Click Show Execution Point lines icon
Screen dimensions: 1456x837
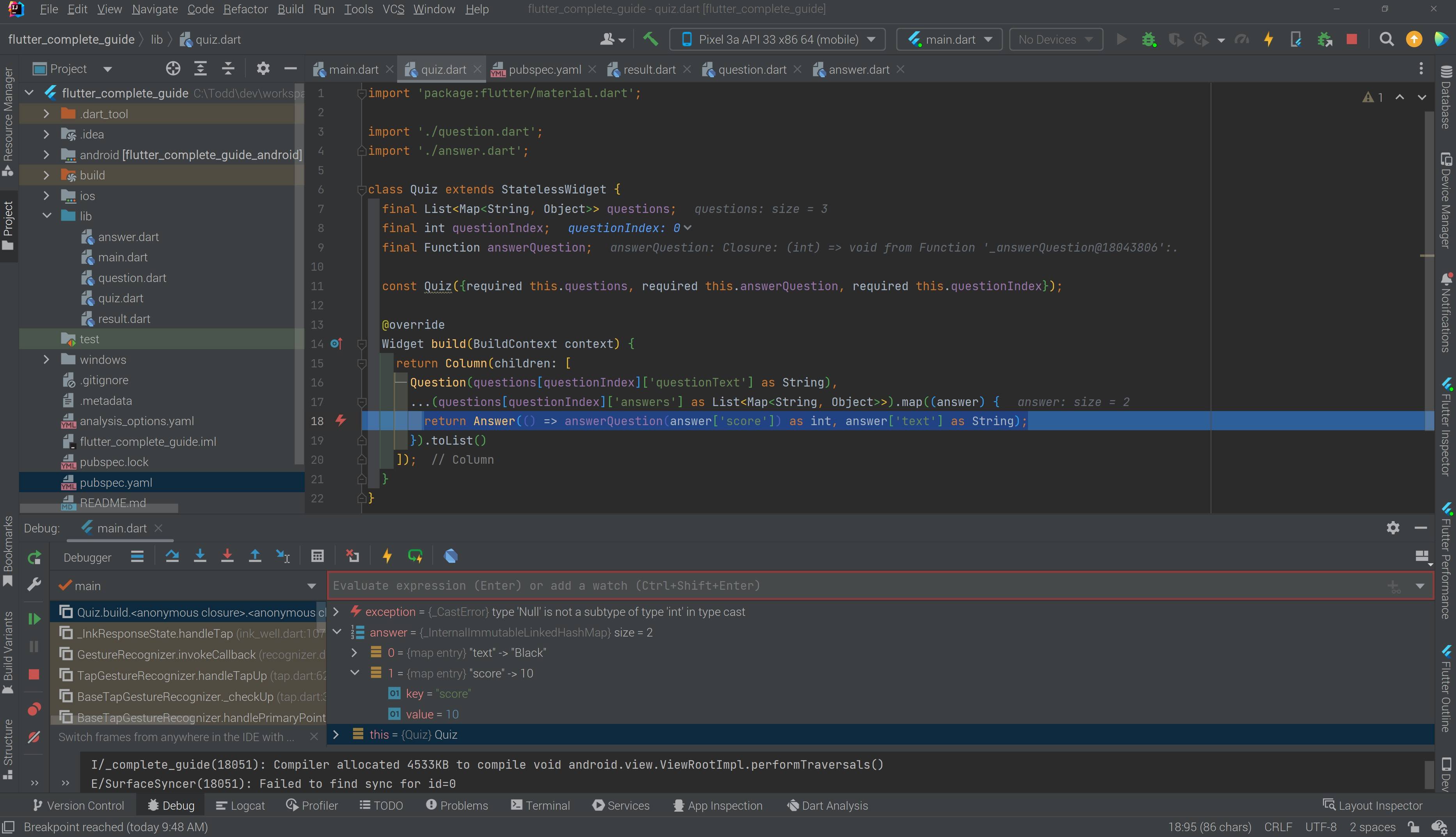[x=137, y=556]
